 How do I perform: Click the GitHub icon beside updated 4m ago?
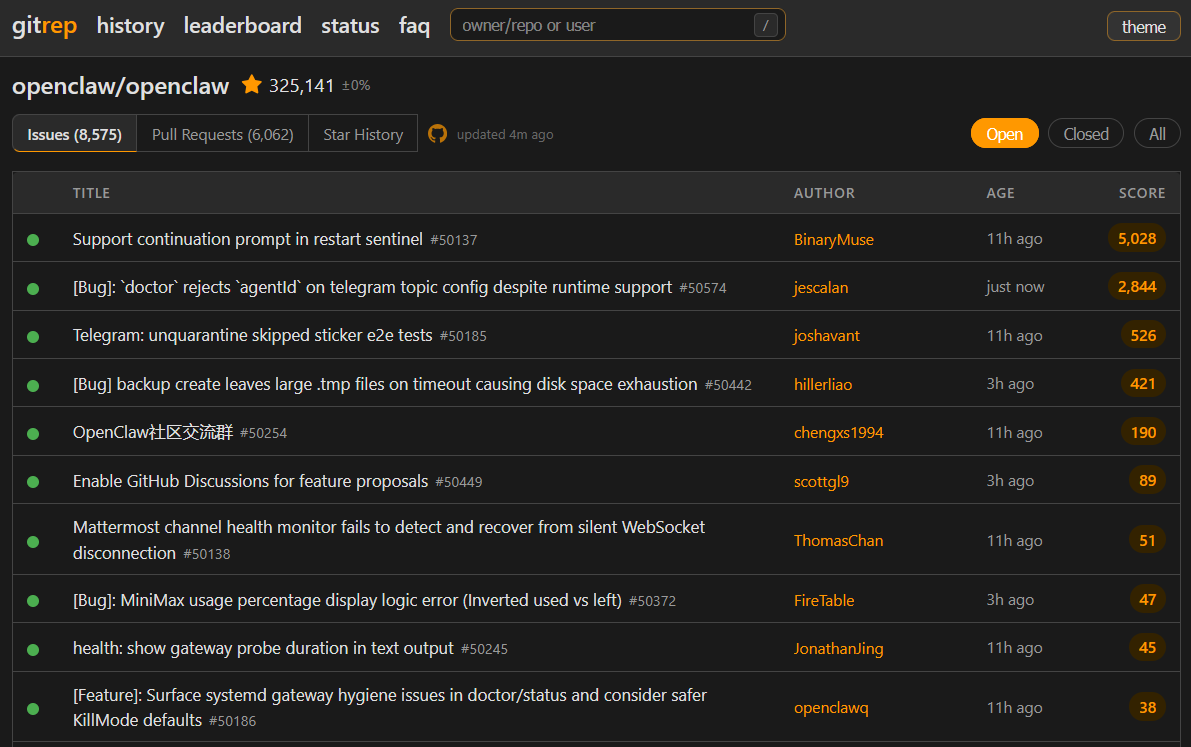pos(438,134)
